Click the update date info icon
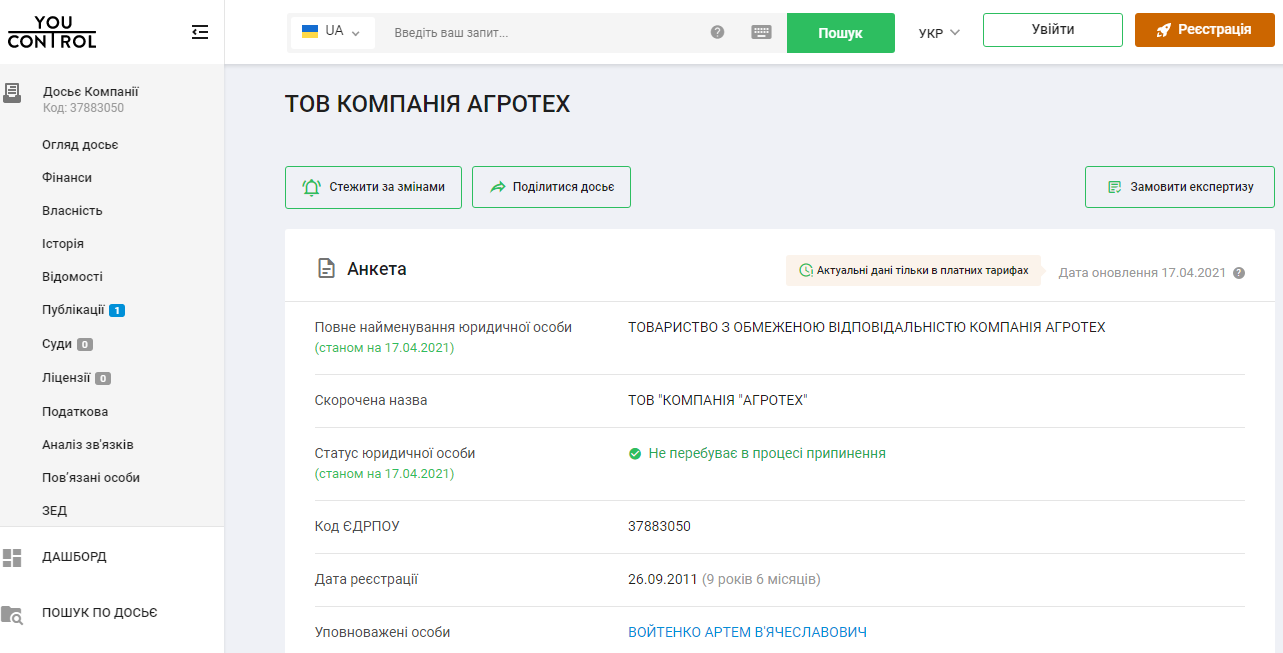This screenshot has height=653, width=1283. (x=1239, y=273)
